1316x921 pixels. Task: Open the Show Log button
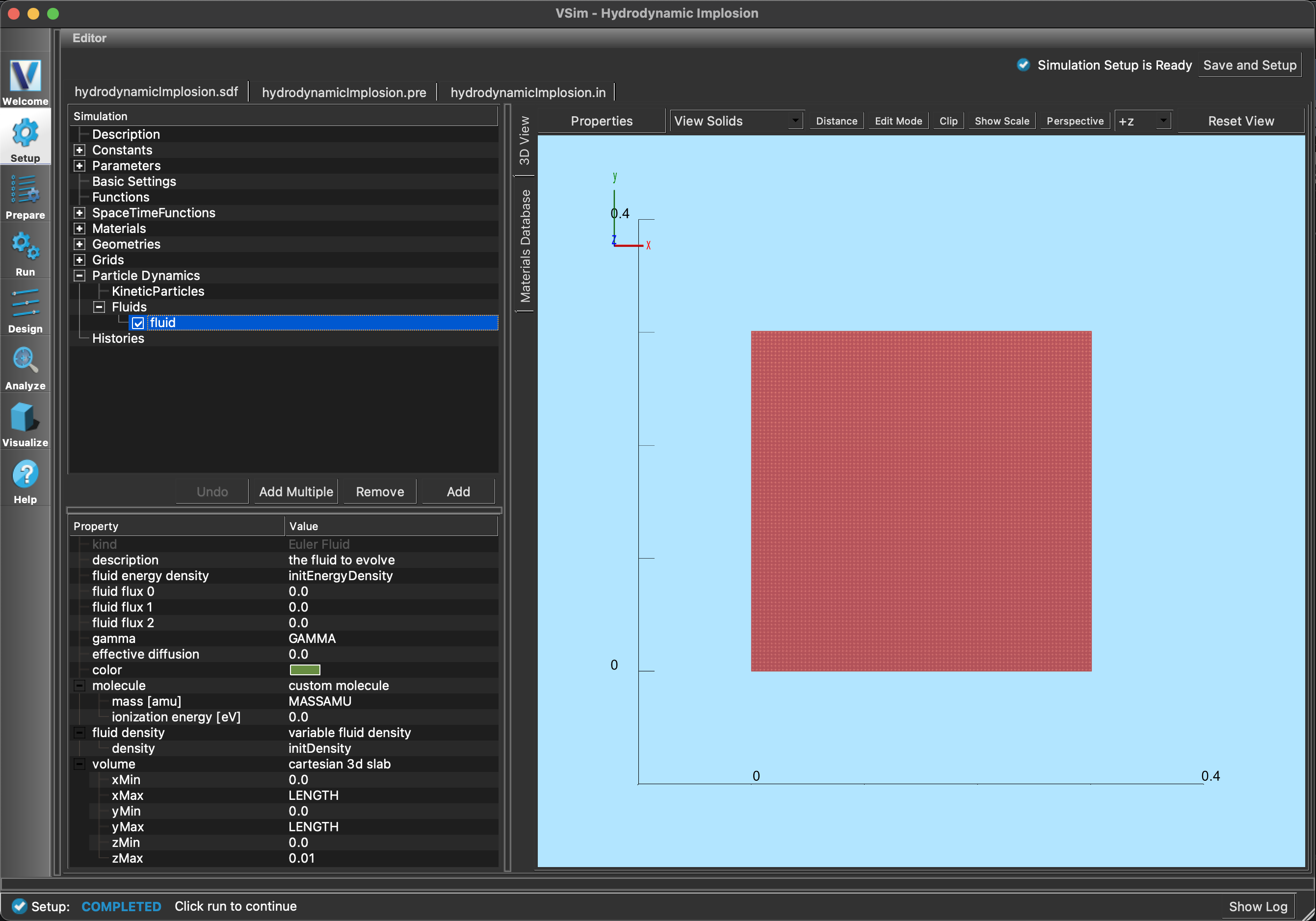[x=1258, y=906]
